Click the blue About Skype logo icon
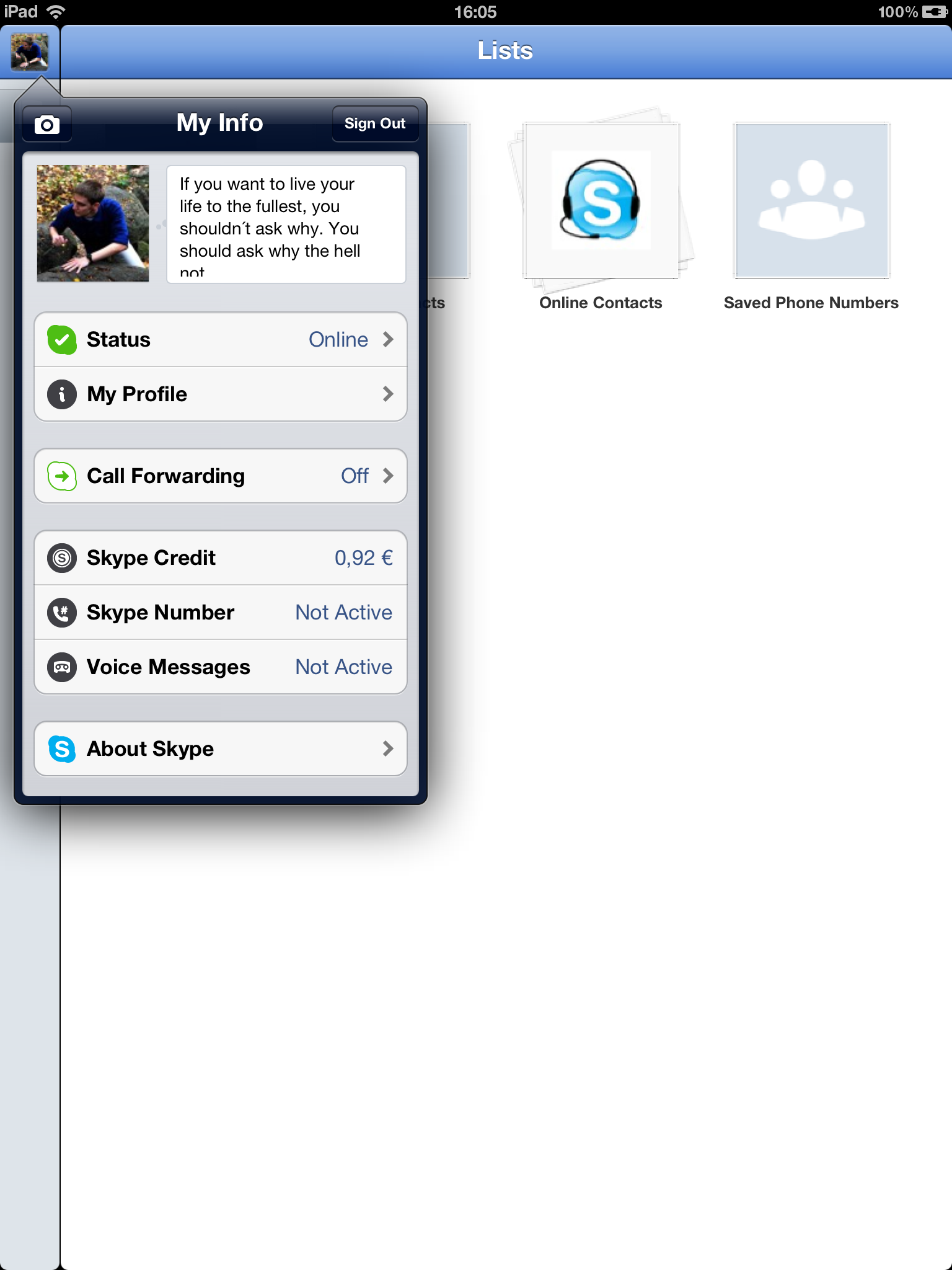This screenshot has height=1270, width=952. coord(62,749)
